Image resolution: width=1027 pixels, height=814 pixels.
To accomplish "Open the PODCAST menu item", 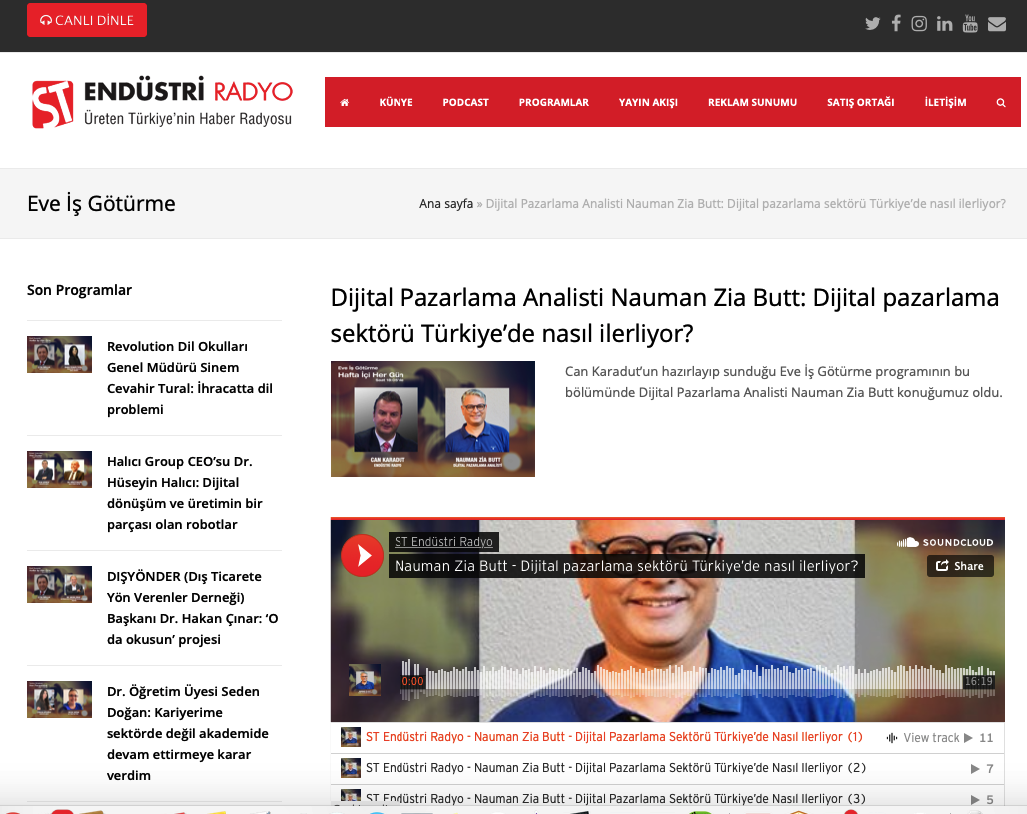I will 465,102.
